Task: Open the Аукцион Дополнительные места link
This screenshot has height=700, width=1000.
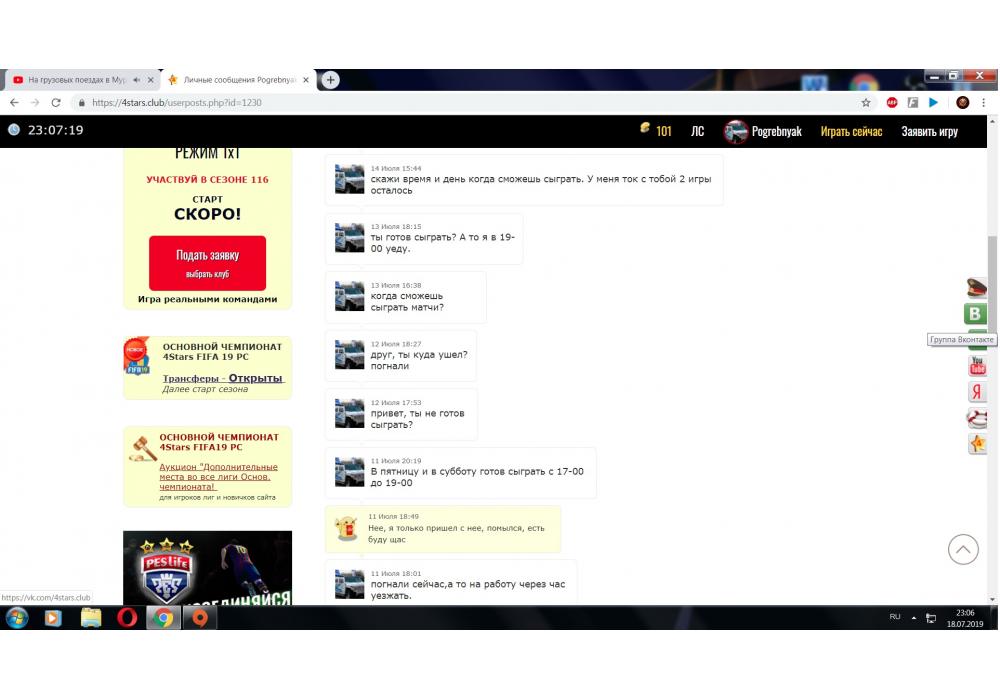Action: pos(218,476)
